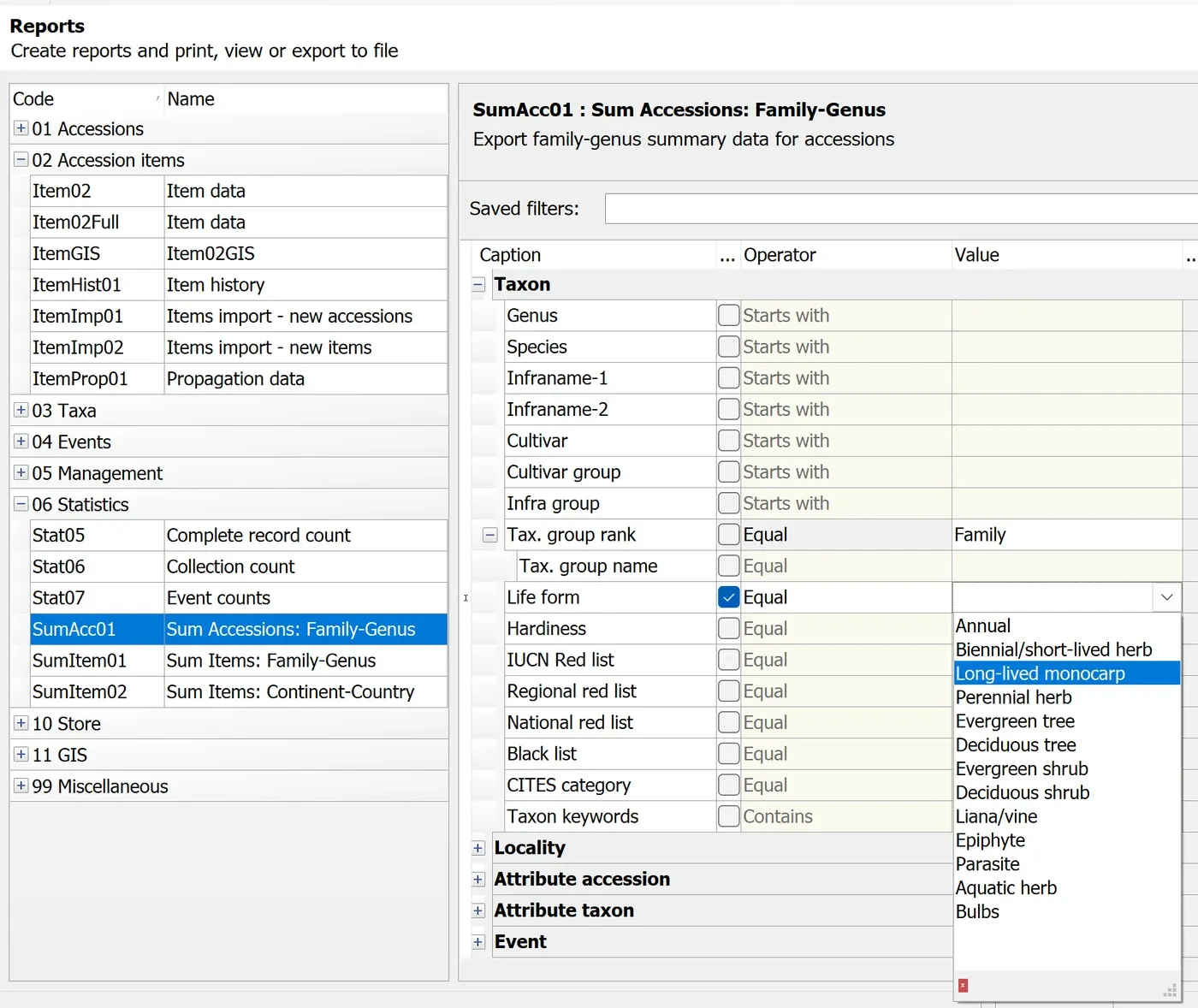
Task: Click the small red icon below dropdown list
Action: (963, 986)
